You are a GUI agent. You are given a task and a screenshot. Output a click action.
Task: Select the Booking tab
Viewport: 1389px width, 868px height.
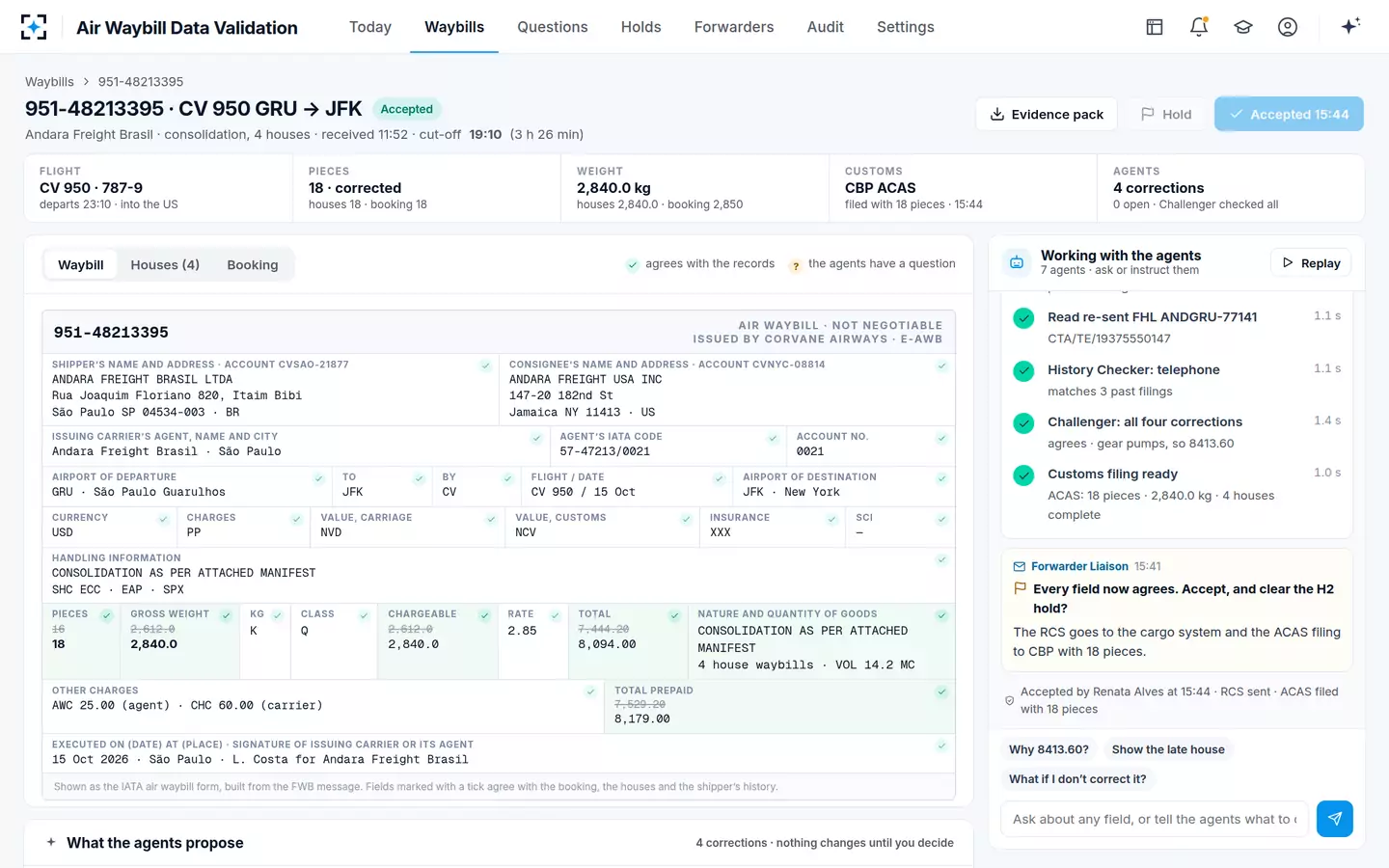coord(253,264)
